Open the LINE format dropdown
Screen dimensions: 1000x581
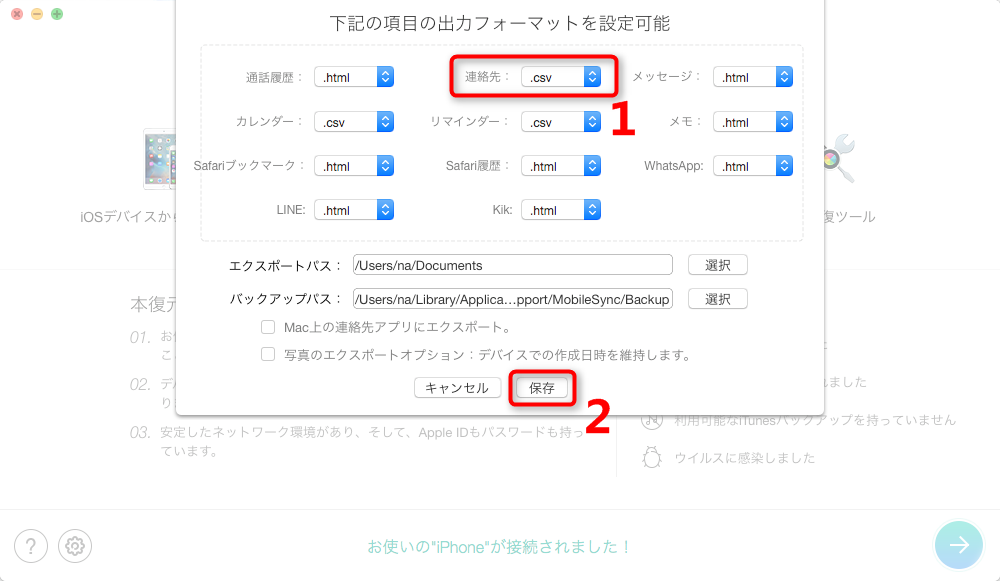pyautogui.click(x=354, y=210)
